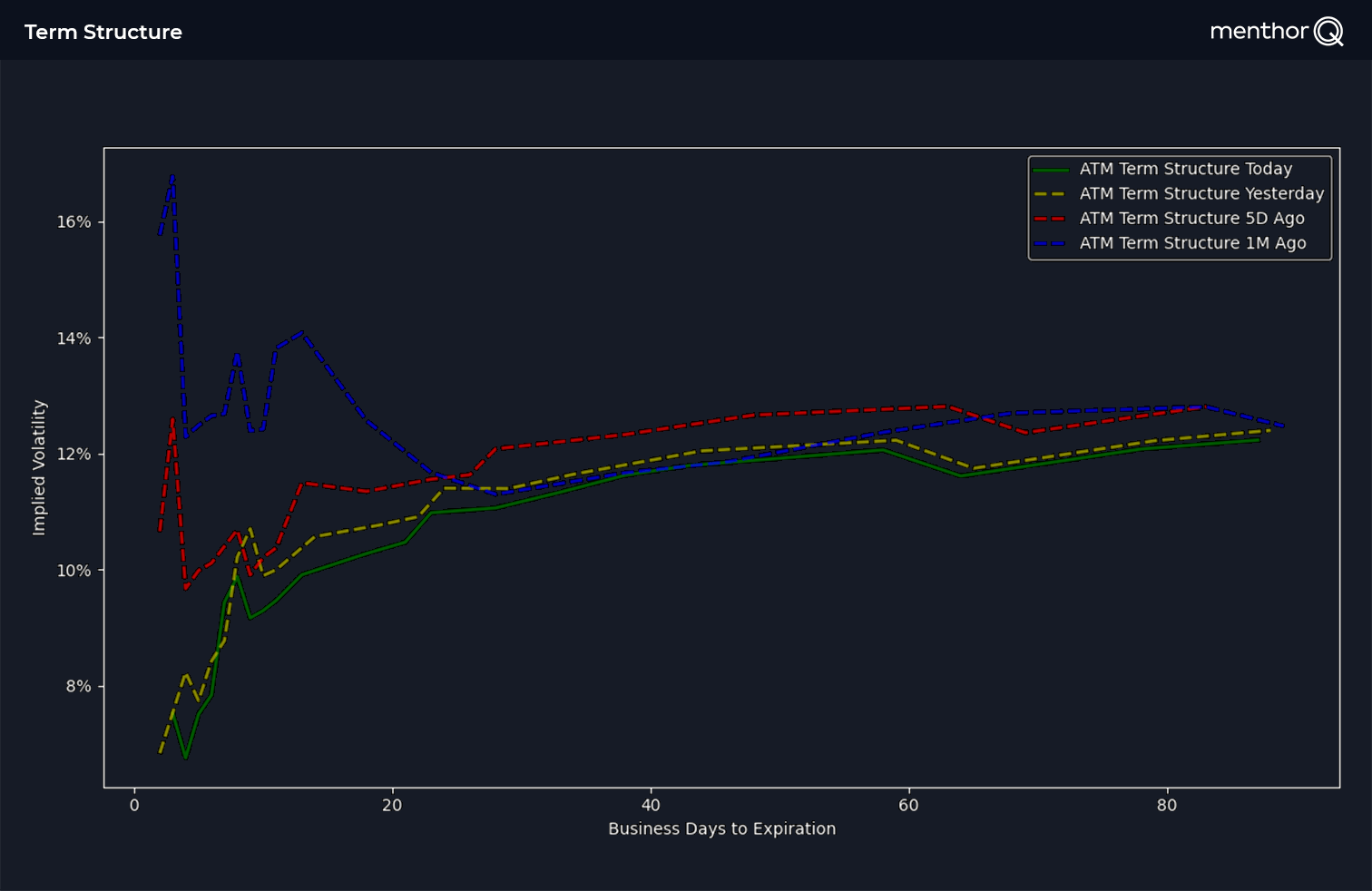Click the lowest point of the green Today line
Viewport: 1372px width, 891px height.
point(185,758)
